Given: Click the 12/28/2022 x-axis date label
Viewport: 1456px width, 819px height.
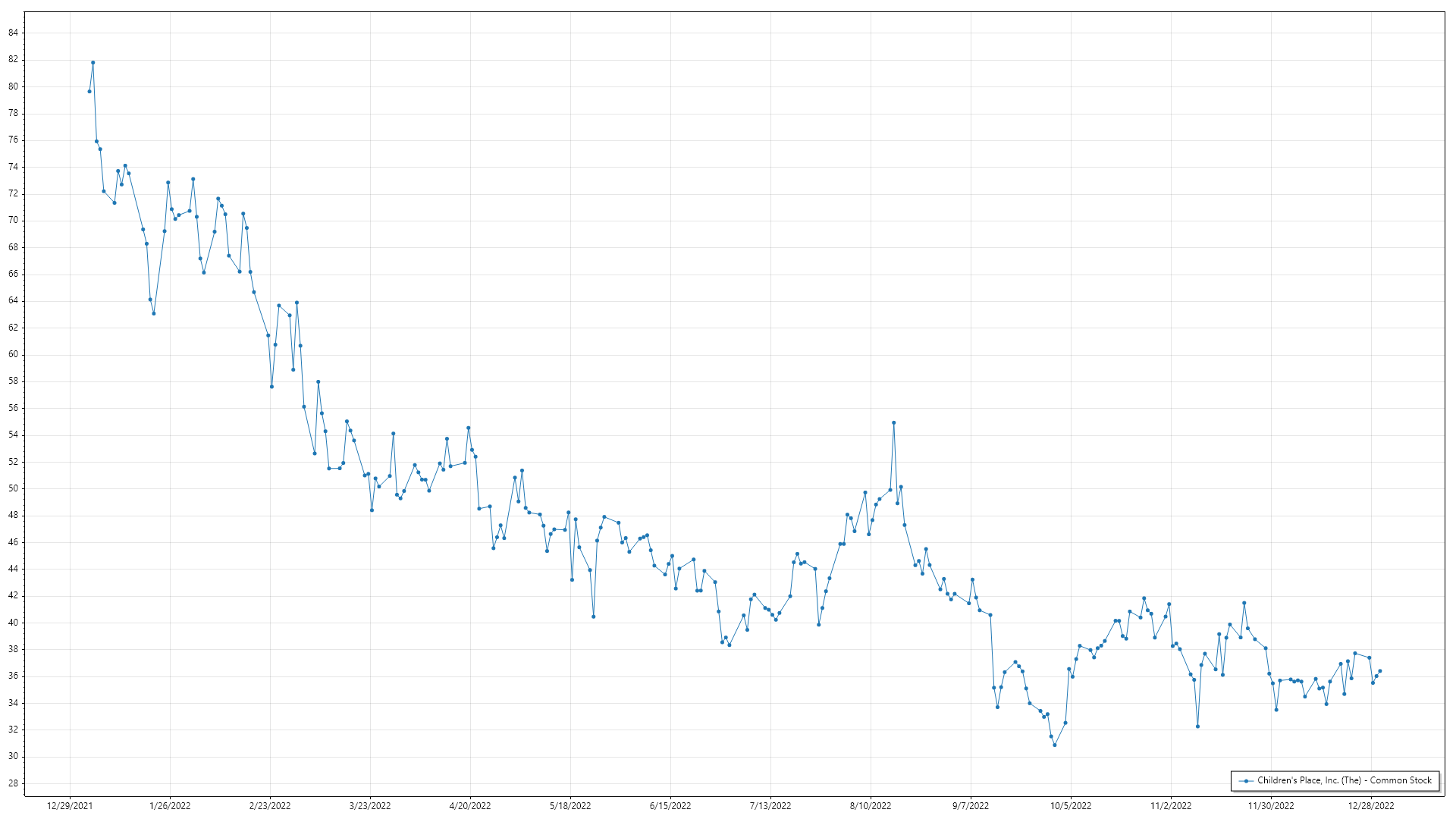Looking at the screenshot, I should click(1371, 805).
